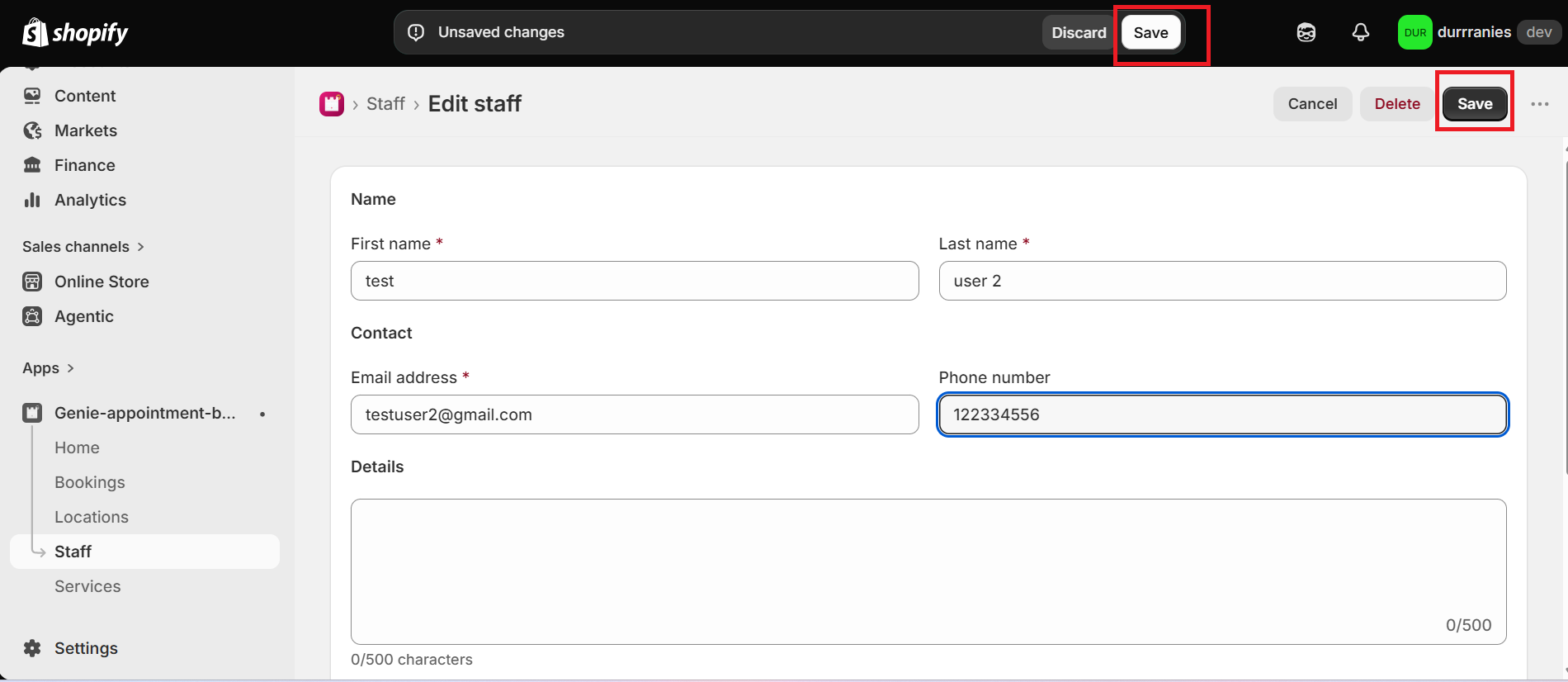Viewport: 1568px width, 682px height.
Task: Click the "Edit staff" page title
Action: [x=475, y=104]
